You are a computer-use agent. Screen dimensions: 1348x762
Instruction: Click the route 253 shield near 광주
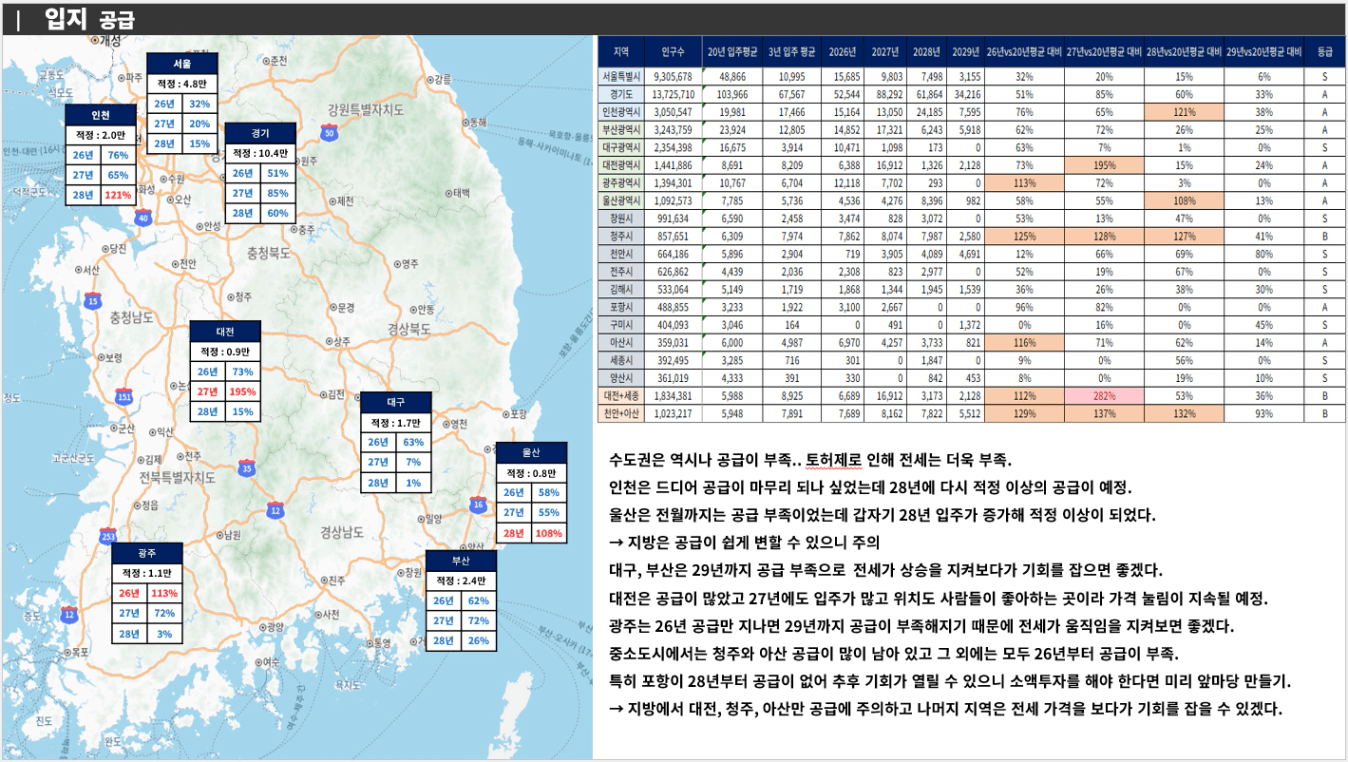pyautogui.click(x=108, y=537)
